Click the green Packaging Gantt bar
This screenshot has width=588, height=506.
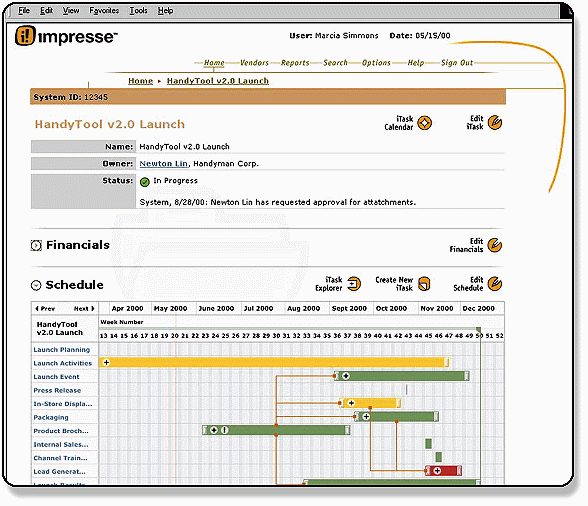397,416
